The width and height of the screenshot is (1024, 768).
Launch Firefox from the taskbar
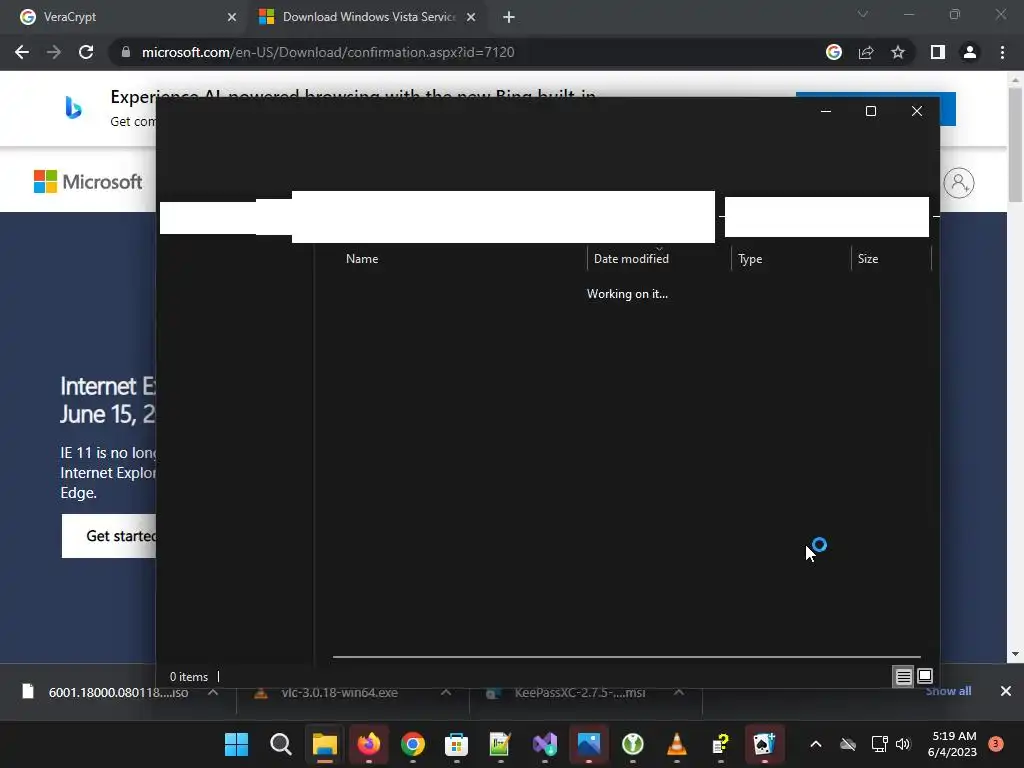369,744
